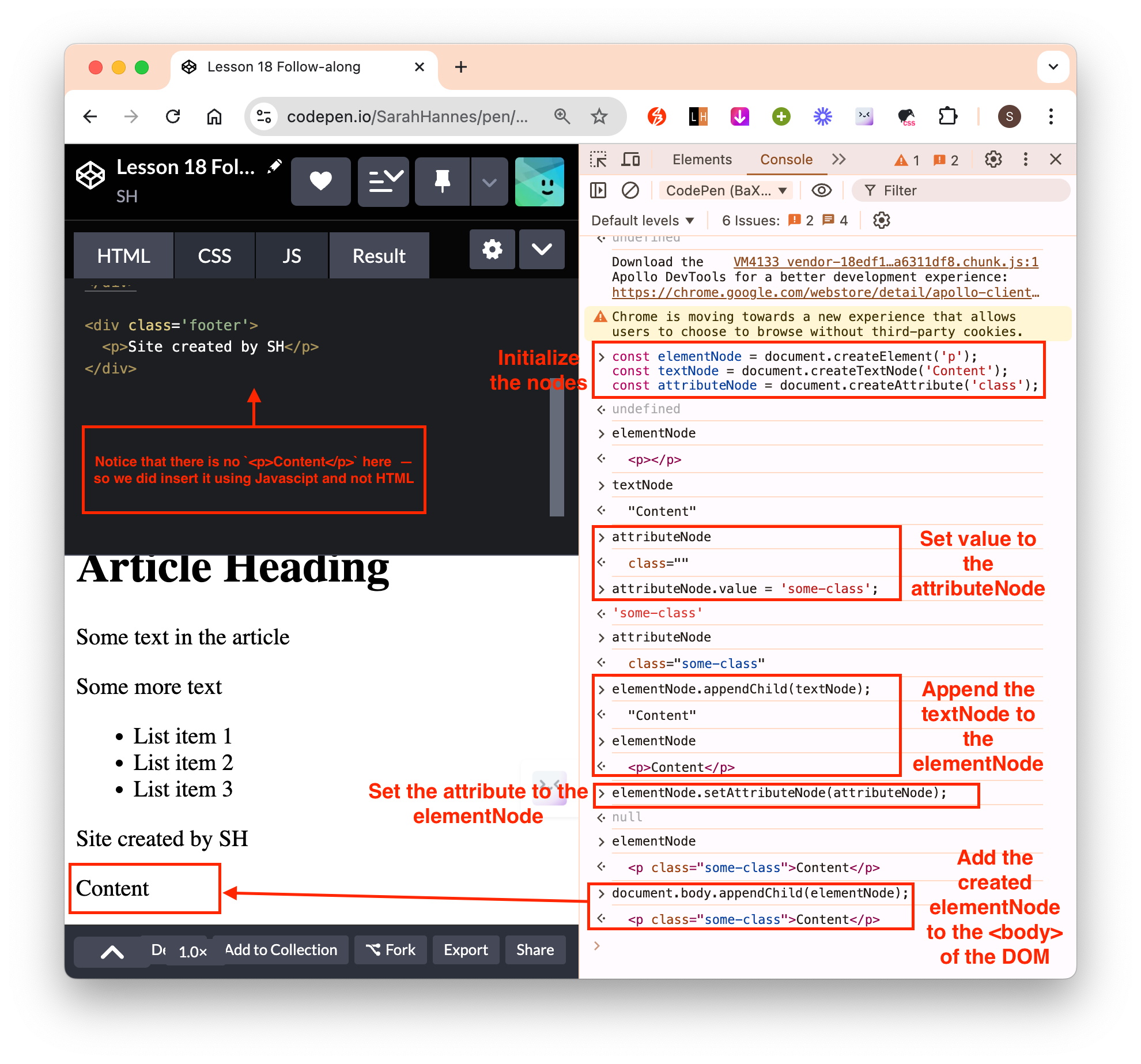The width and height of the screenshot is (1141, 1064).
Task: Open the green plus extension
Action: 781,117
